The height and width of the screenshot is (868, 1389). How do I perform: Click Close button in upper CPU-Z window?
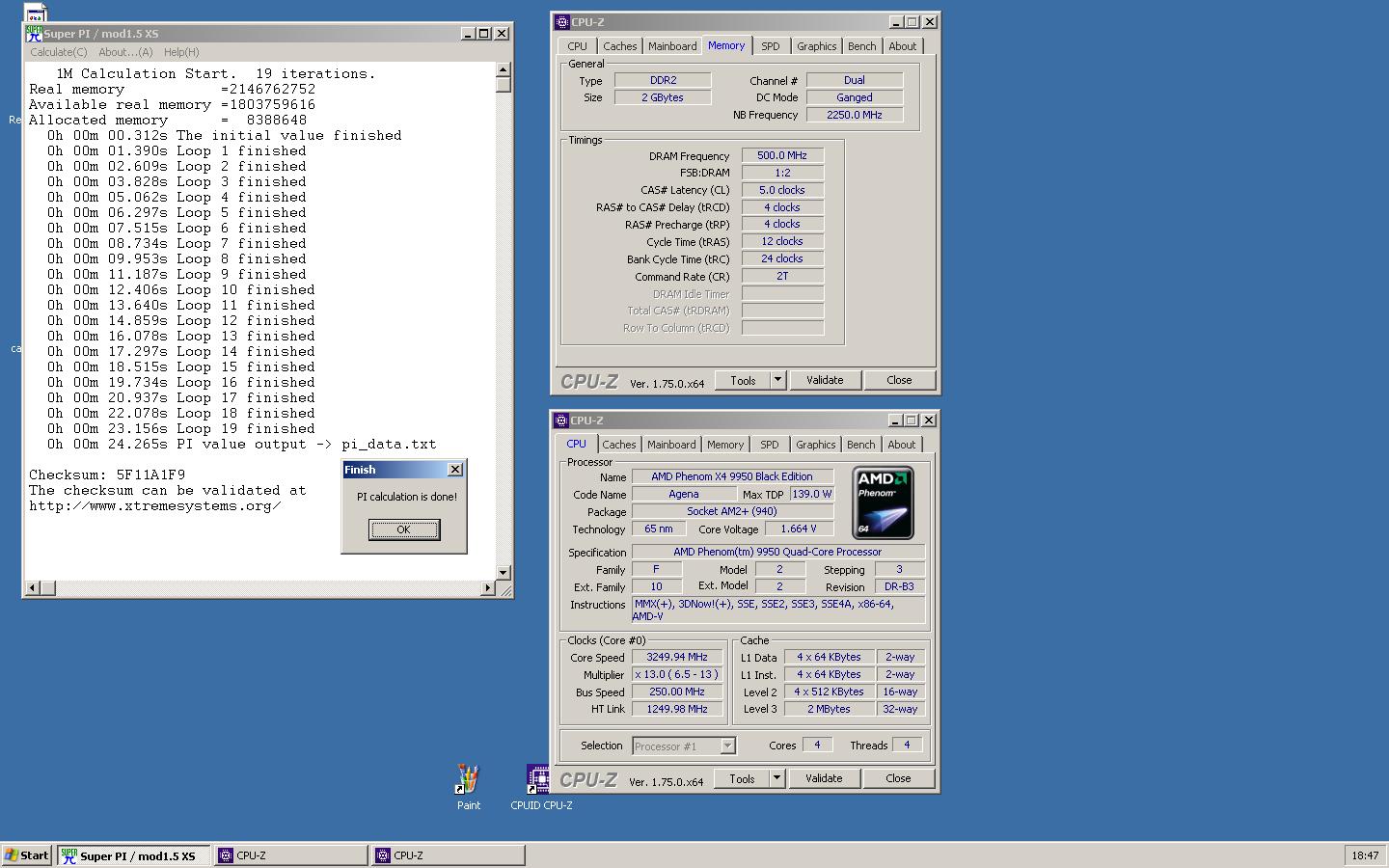click(x=899, y=380)
